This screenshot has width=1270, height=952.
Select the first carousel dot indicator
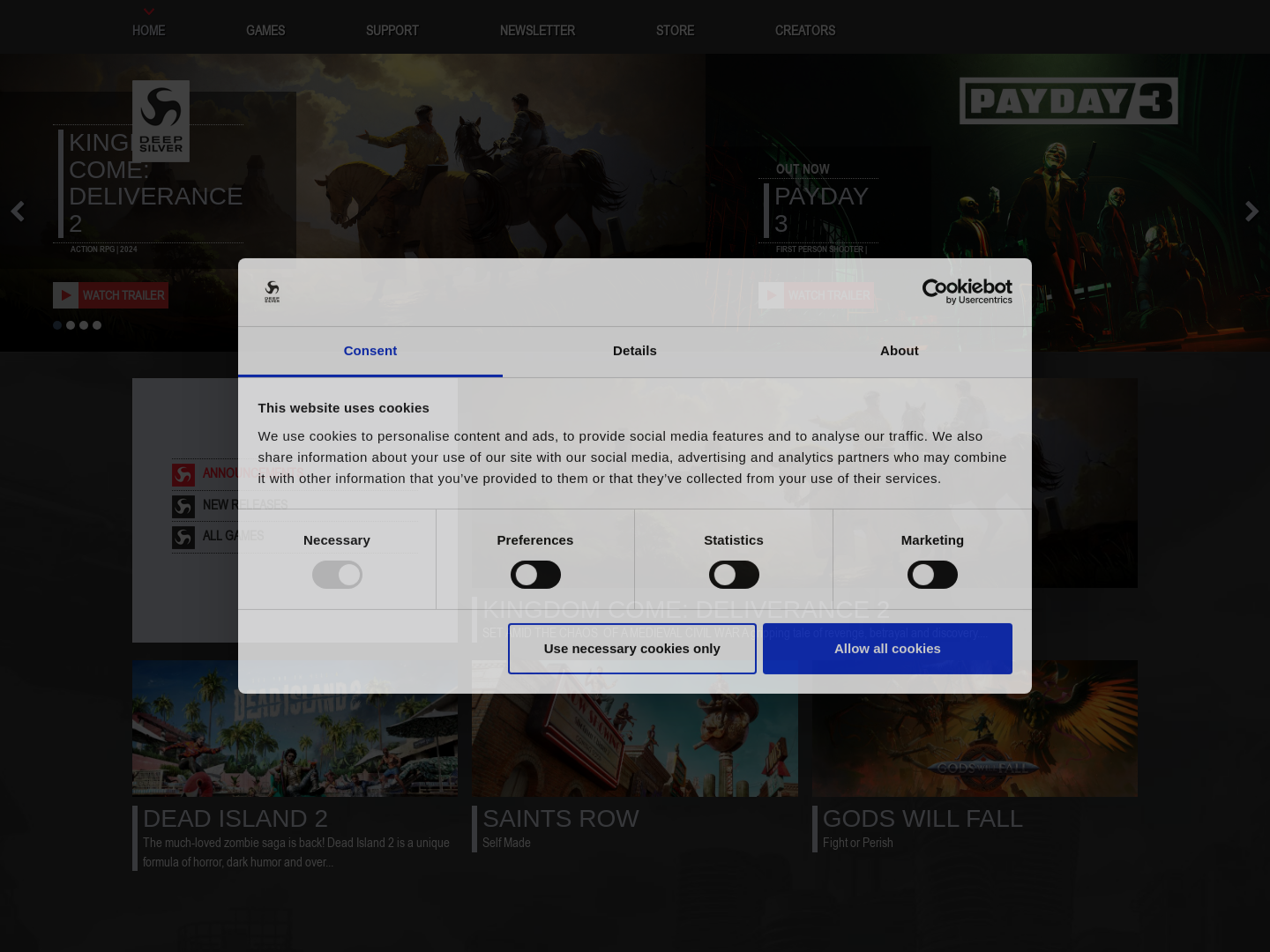(x=57, y=325)
